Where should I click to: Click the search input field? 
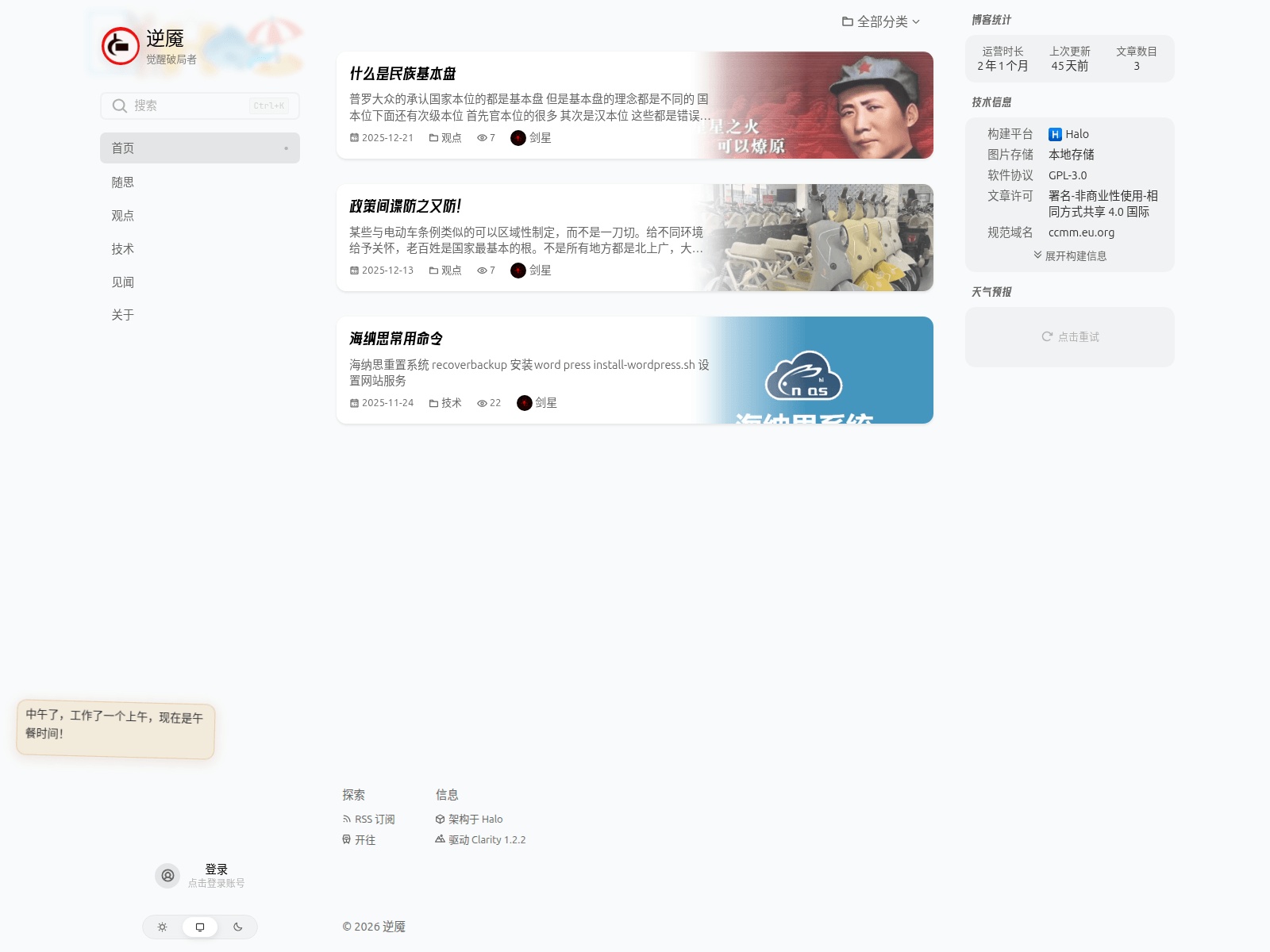click(200, 106)
